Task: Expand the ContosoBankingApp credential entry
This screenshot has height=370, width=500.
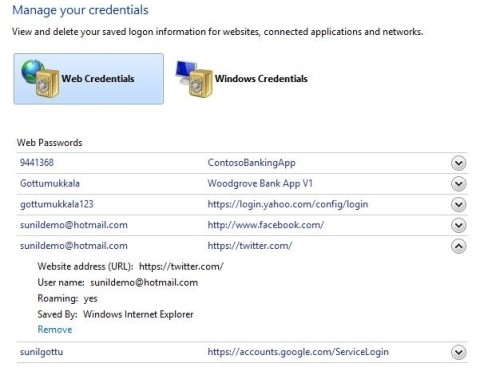Action: pyautogui.click(x=459, y=163)
